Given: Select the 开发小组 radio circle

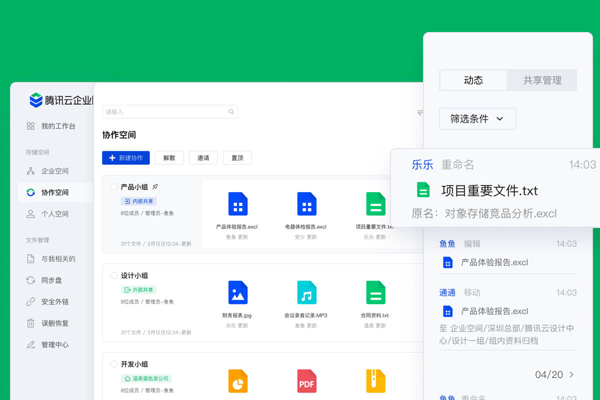Looking at the screenshot, I should tap(114, 365).
